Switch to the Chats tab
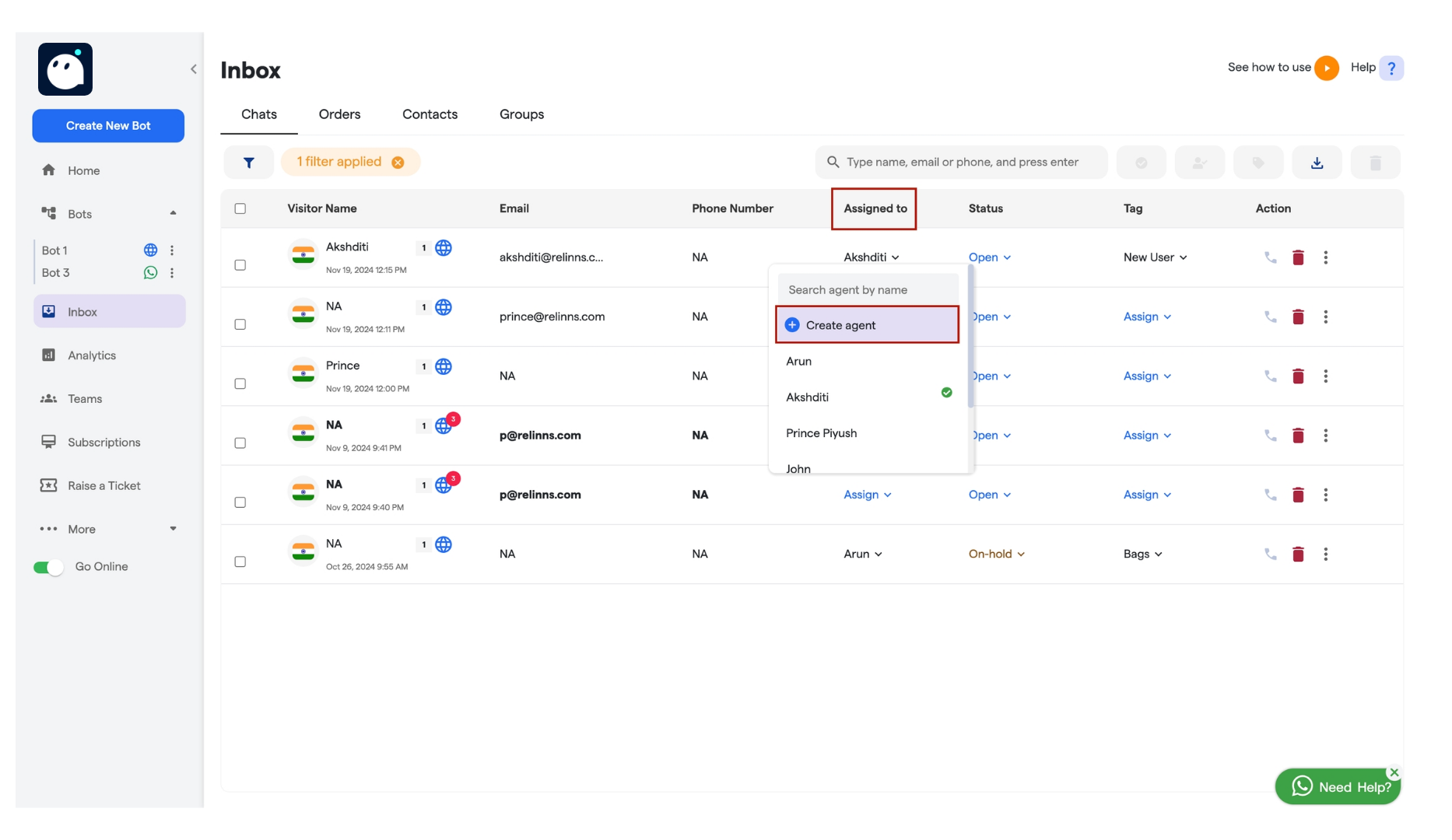1452x840 pixels. [259, 114]
